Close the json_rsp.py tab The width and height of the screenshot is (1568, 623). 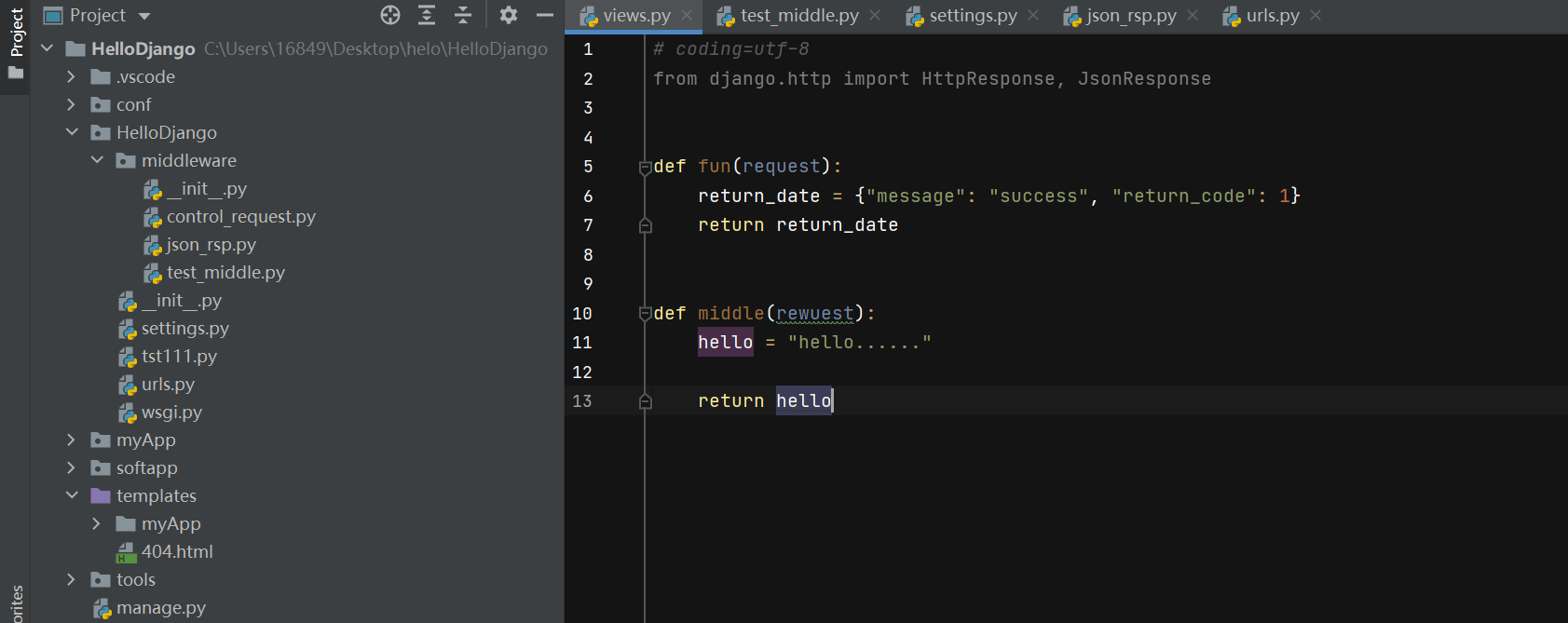pyautogui.click(x=1193, y=15)
